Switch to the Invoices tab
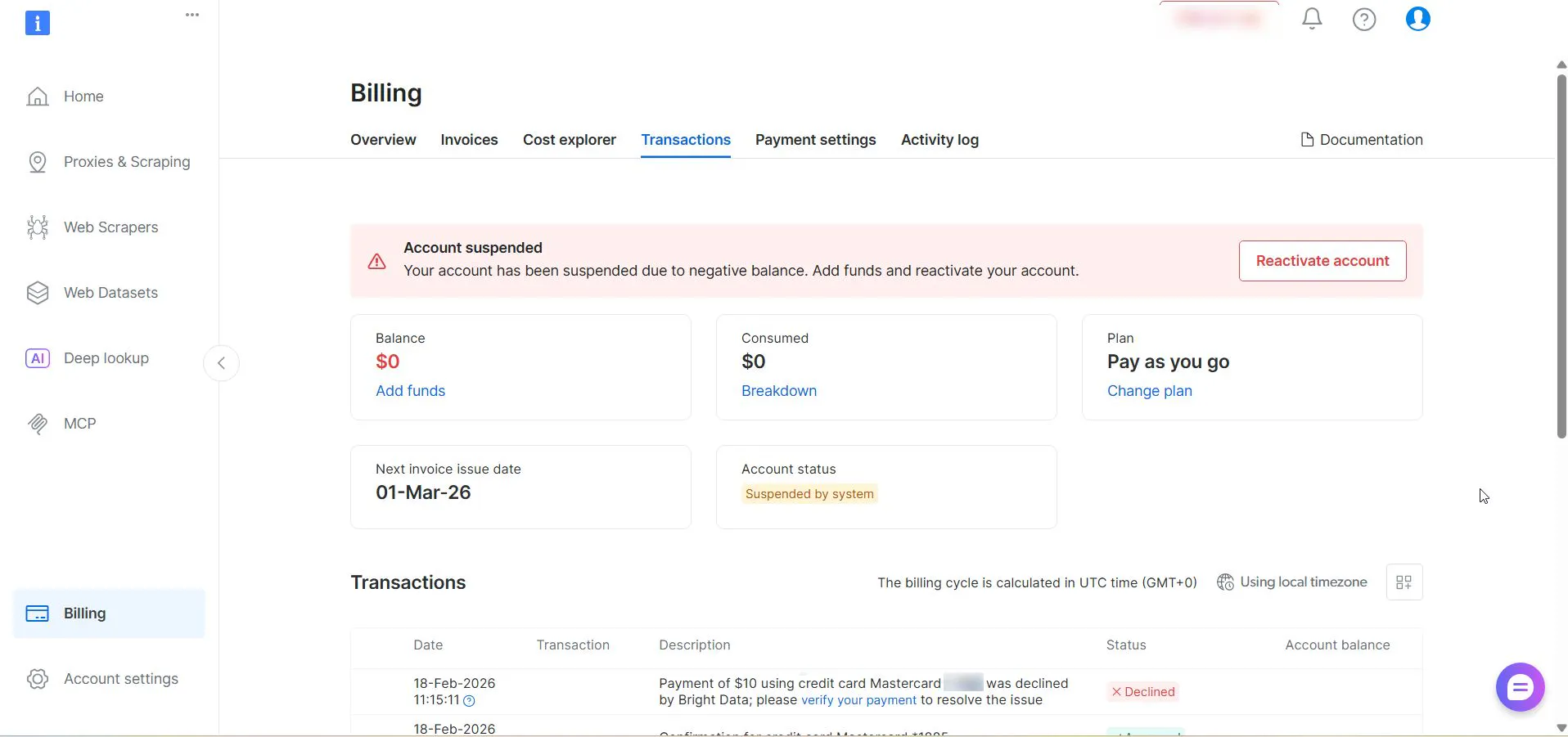 click(x=469, y=140)
